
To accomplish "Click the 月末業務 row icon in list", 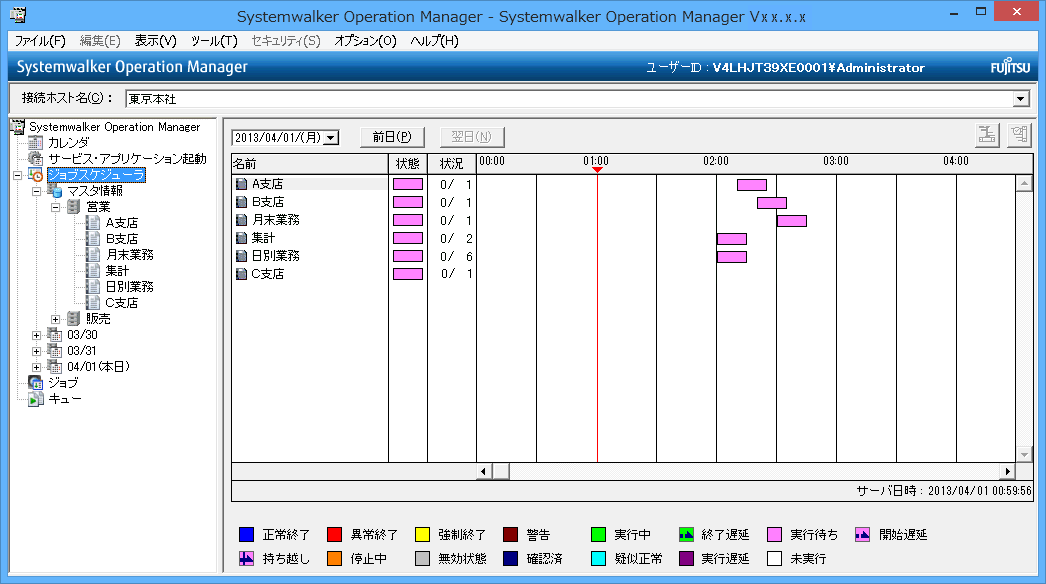I will coord(241,220).
